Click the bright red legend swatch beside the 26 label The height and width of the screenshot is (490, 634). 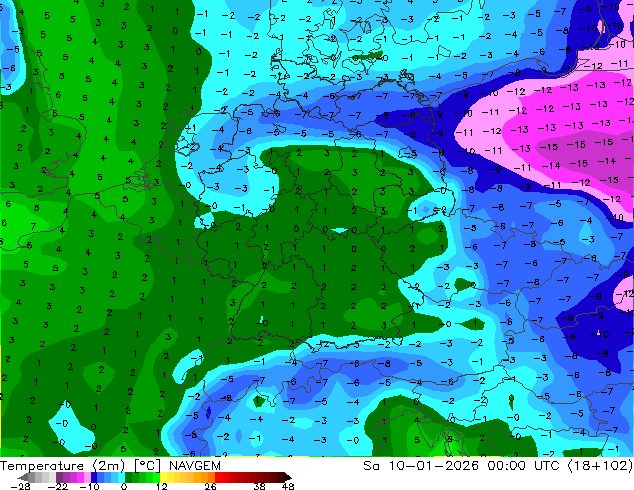(218, 477)
